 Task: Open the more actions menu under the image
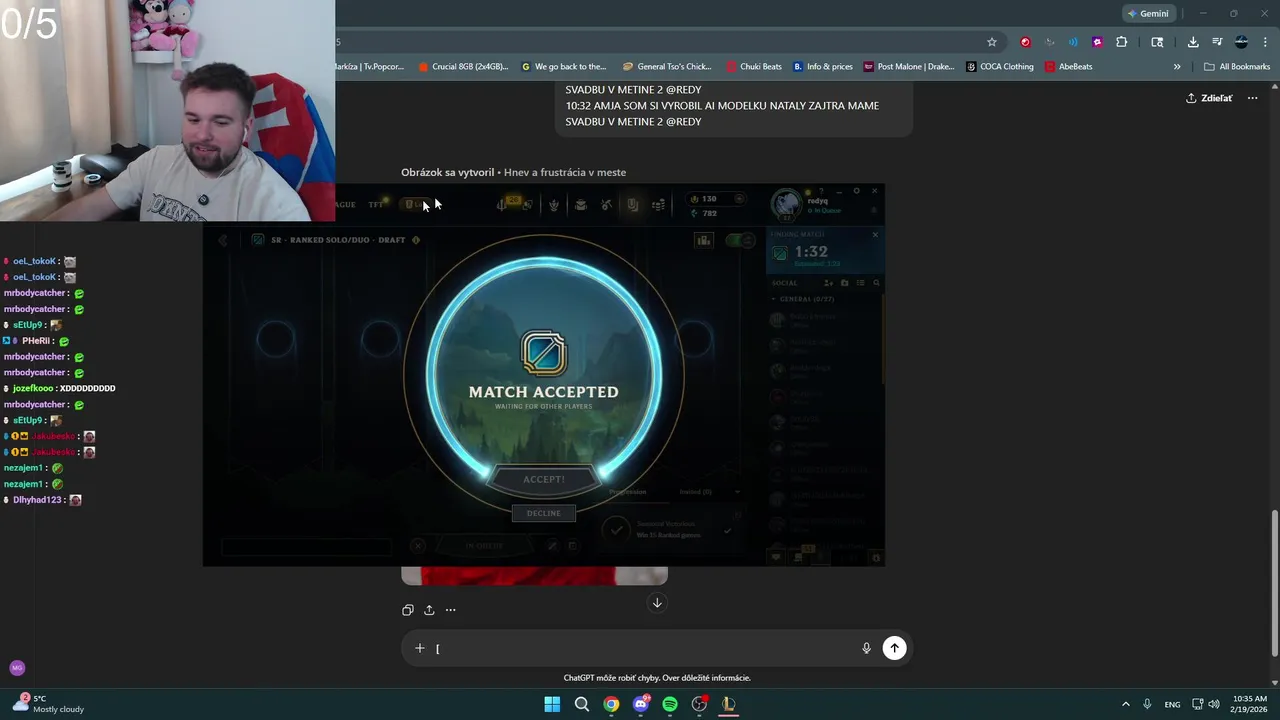[450, 610]
